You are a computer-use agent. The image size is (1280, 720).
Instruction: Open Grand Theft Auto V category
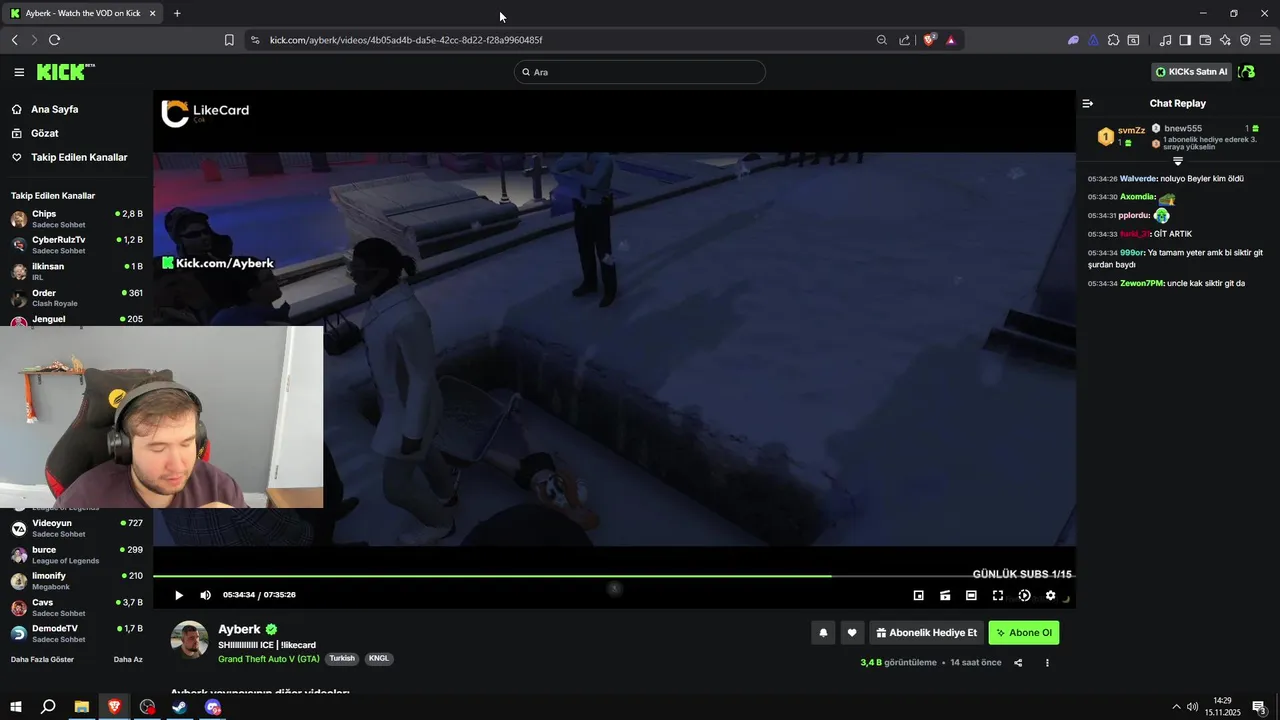tap(269, 659)
